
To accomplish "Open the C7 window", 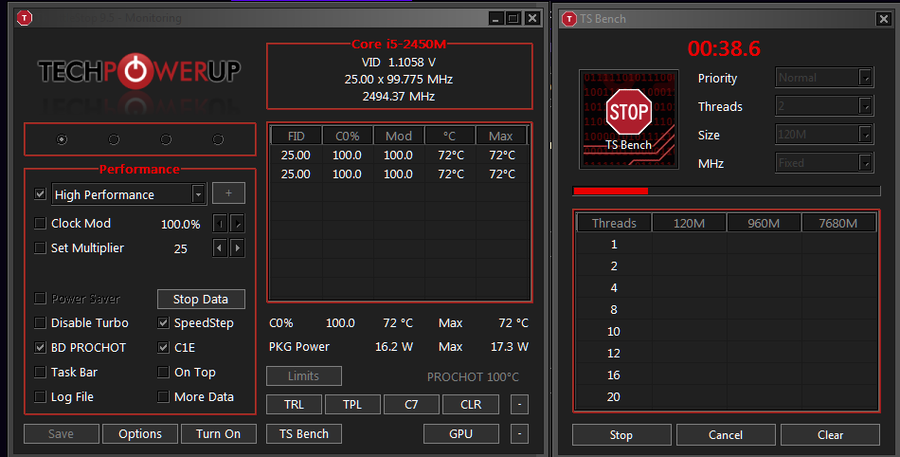I will [411, 404].
